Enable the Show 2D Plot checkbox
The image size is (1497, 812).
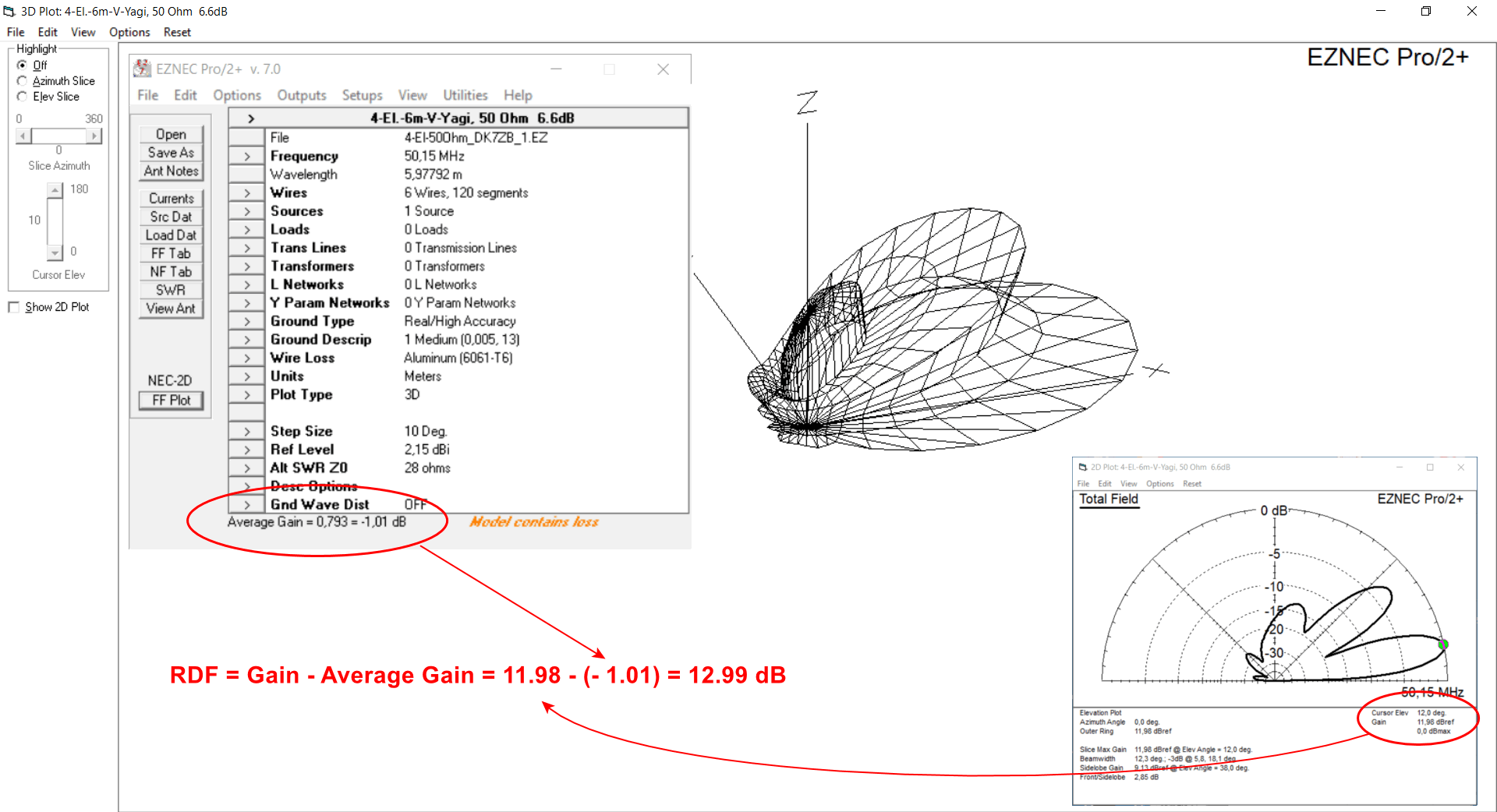14,307
